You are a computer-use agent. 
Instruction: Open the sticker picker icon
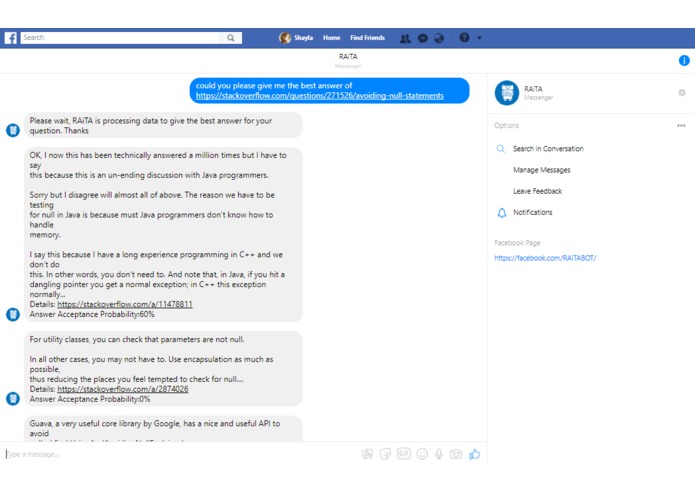[385, 454]
